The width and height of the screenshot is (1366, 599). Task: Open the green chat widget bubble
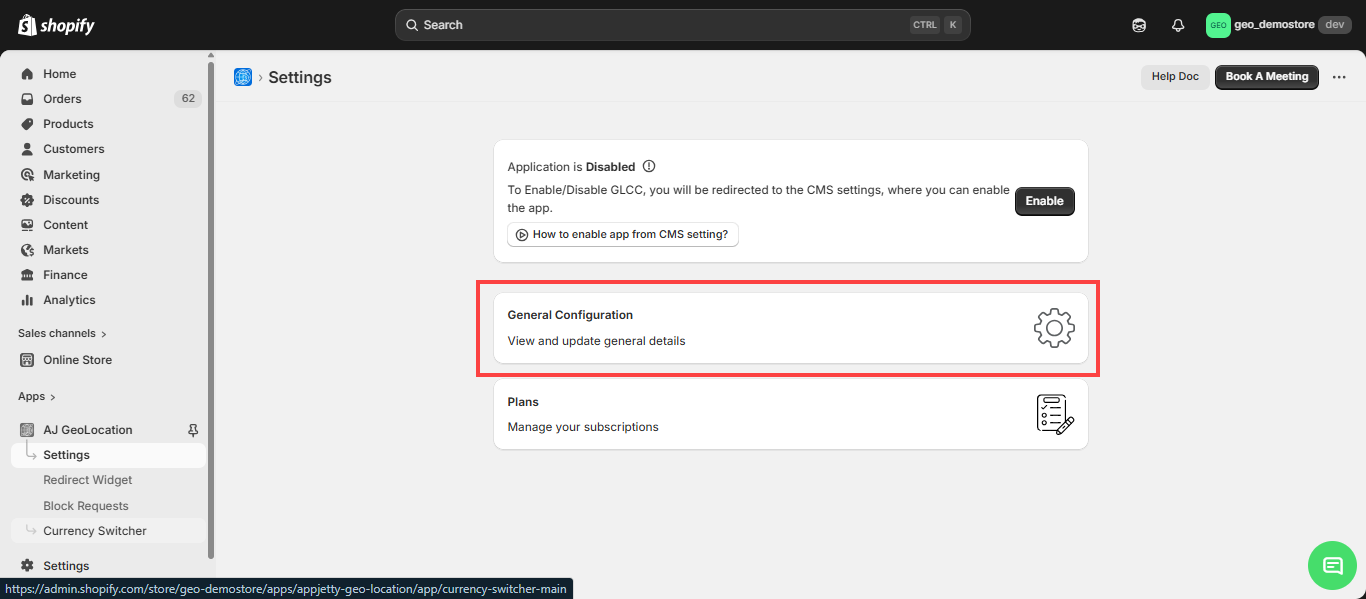point(1332,565)
